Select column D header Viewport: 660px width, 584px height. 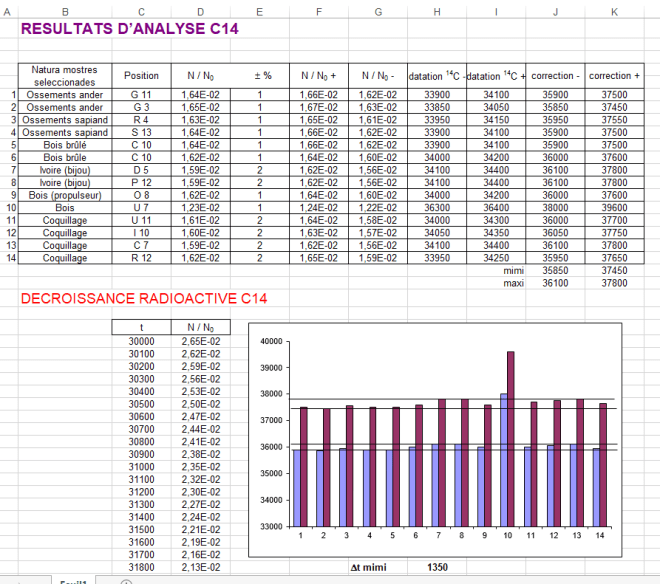[x=200, y=12]
